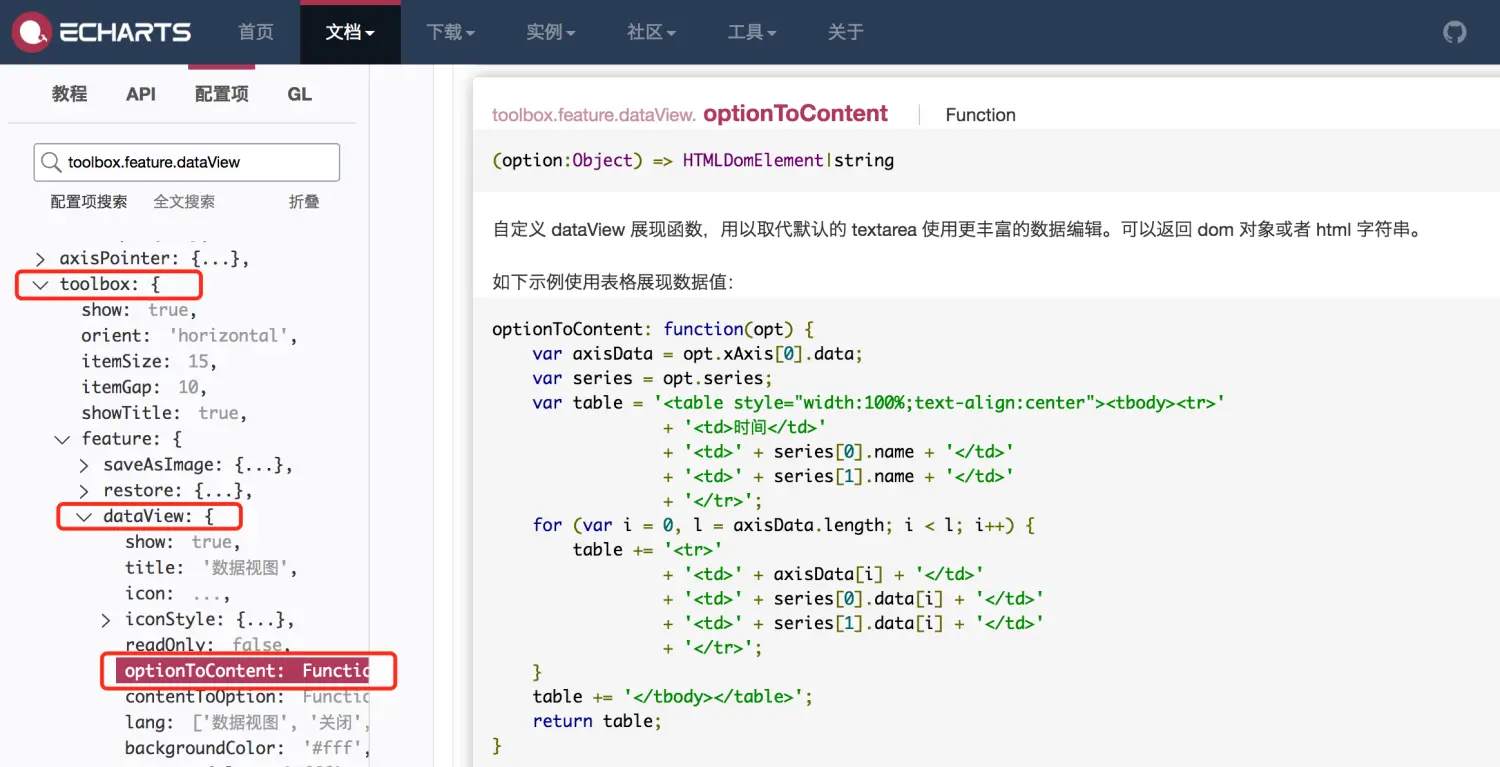The image size is (1500, 767).
Task: Select the contentToOption tree item
Action: [x=247, y=697]
